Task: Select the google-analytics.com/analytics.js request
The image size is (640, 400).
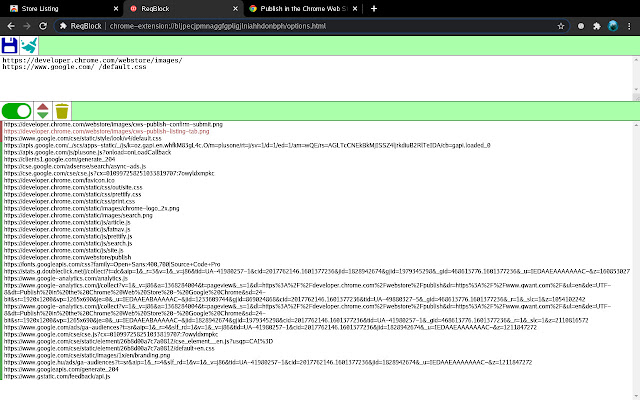Action: (66, 278)
